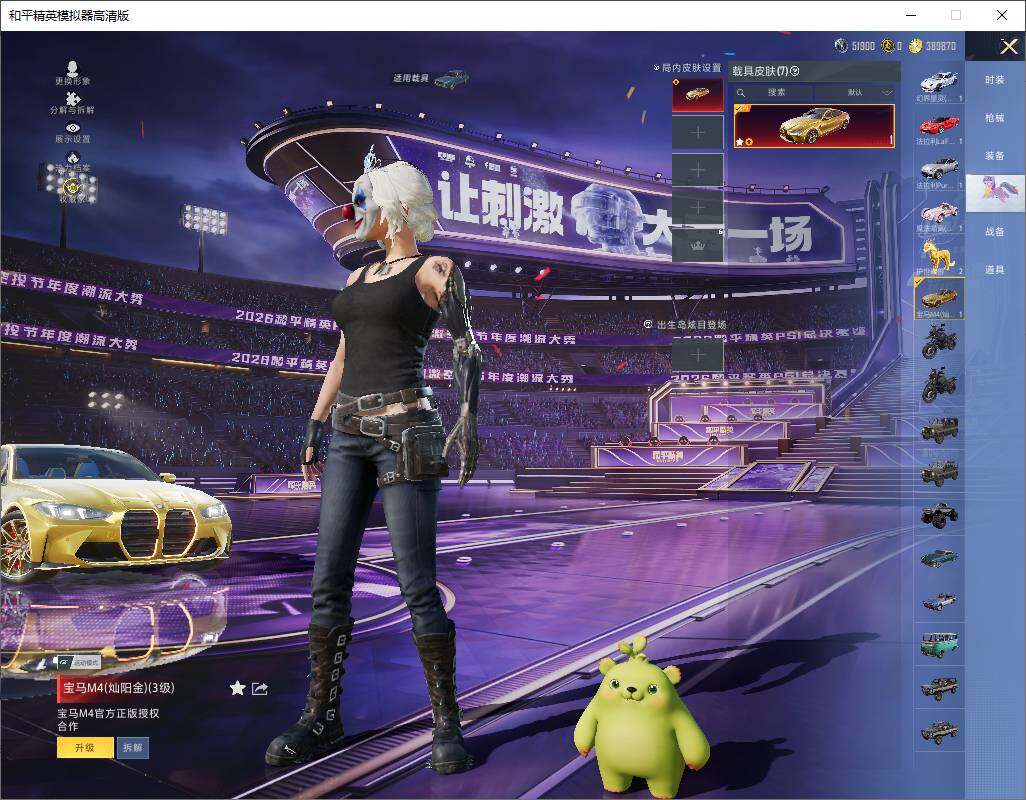Open 更换形象 character change icon
This screenshot has height=800, width=1026.
point(73,69)
